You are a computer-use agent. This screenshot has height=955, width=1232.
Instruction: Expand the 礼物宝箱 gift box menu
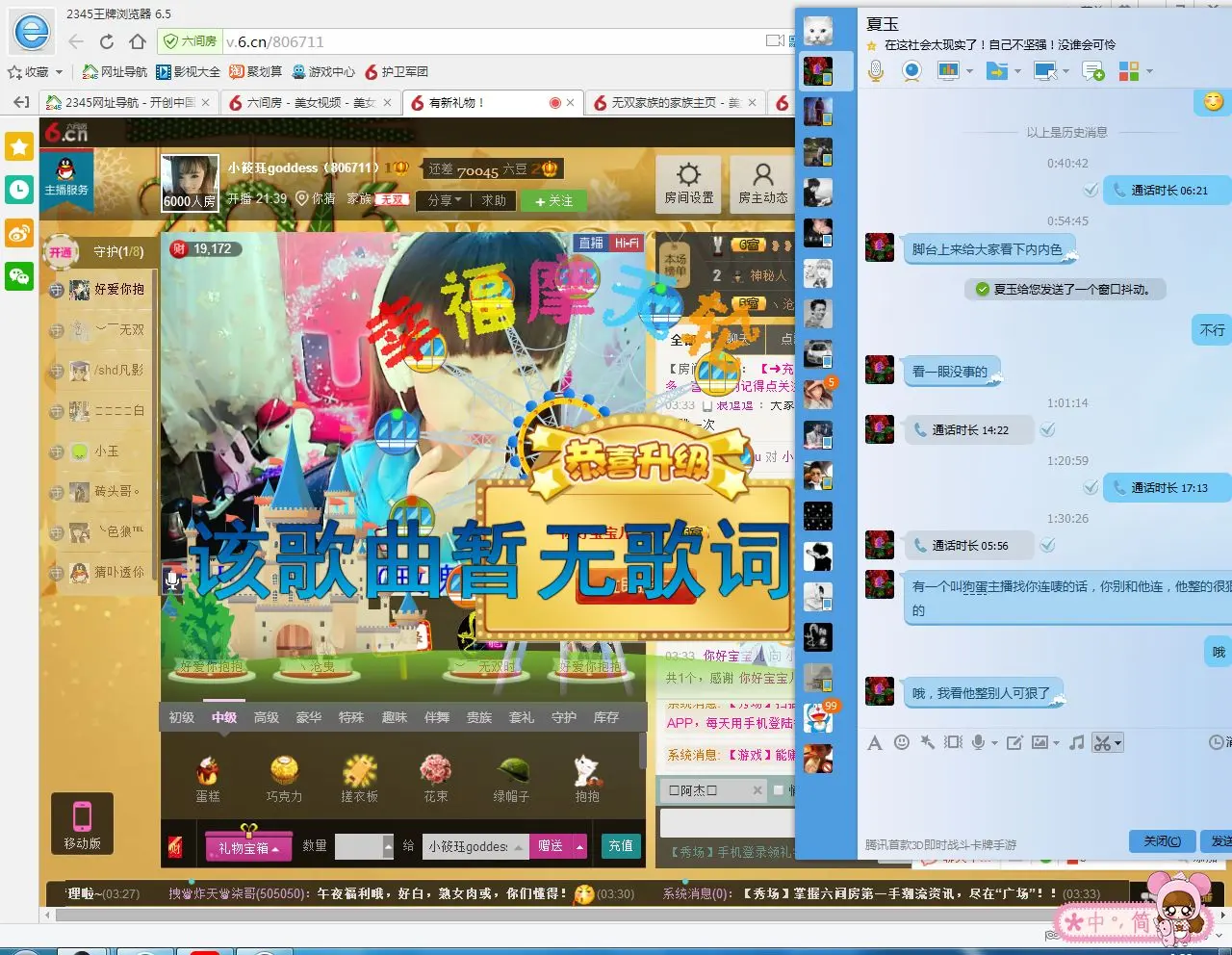coord(248,847)
